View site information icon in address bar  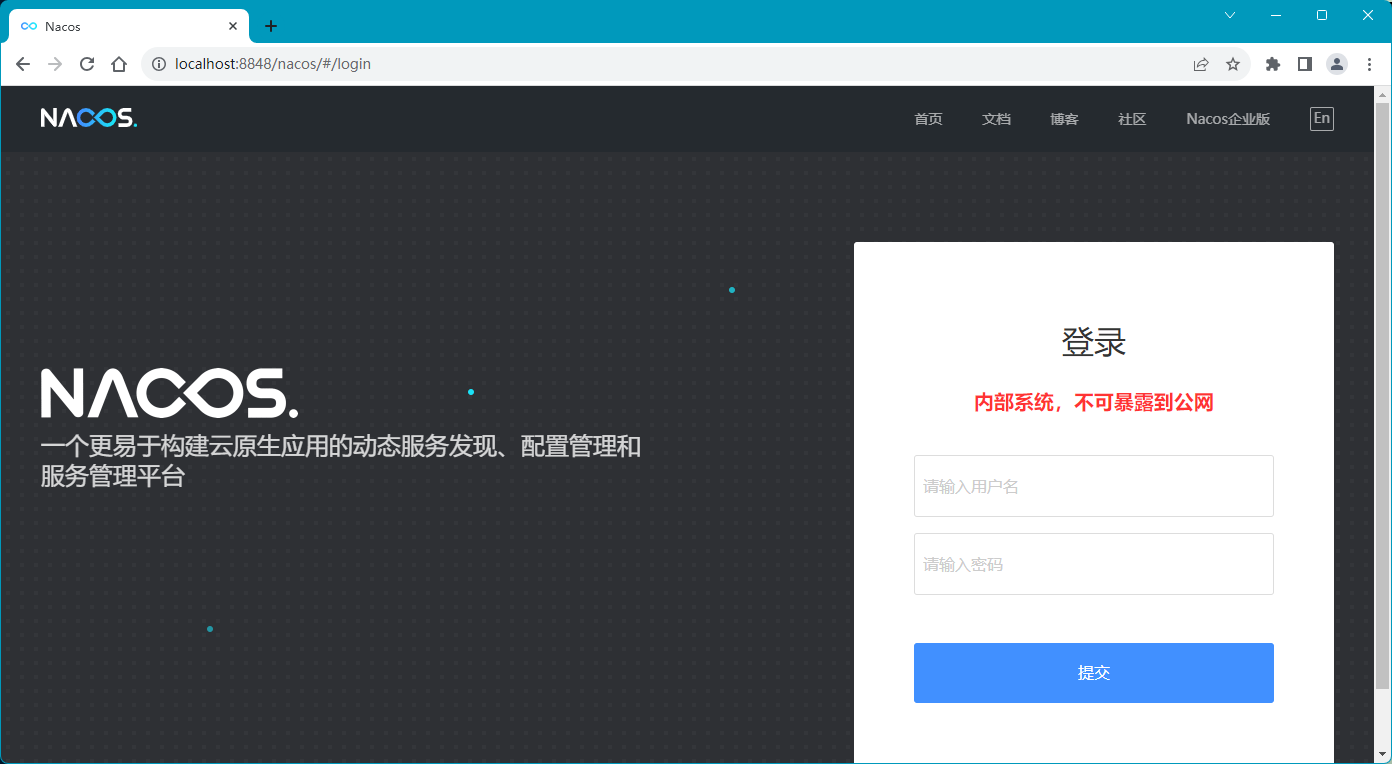(x=159, y=64)
